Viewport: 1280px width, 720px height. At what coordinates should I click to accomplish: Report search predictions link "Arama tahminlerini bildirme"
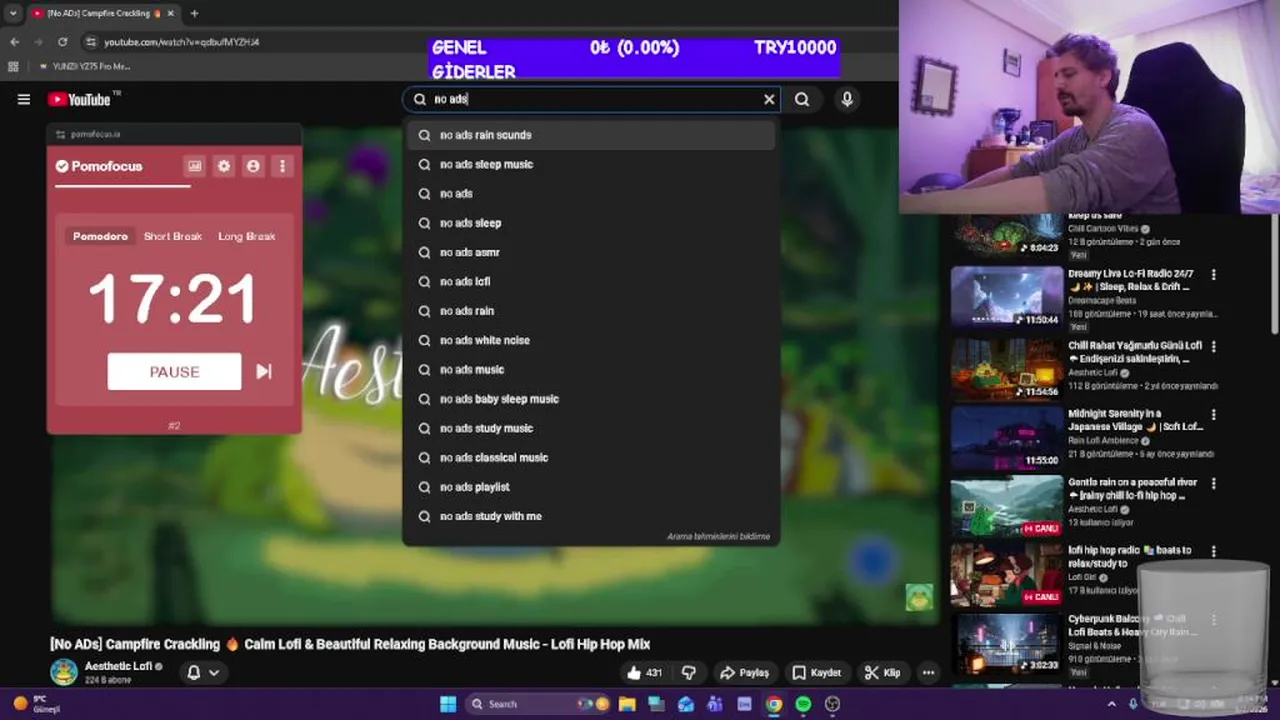click(x=718, y=537)
